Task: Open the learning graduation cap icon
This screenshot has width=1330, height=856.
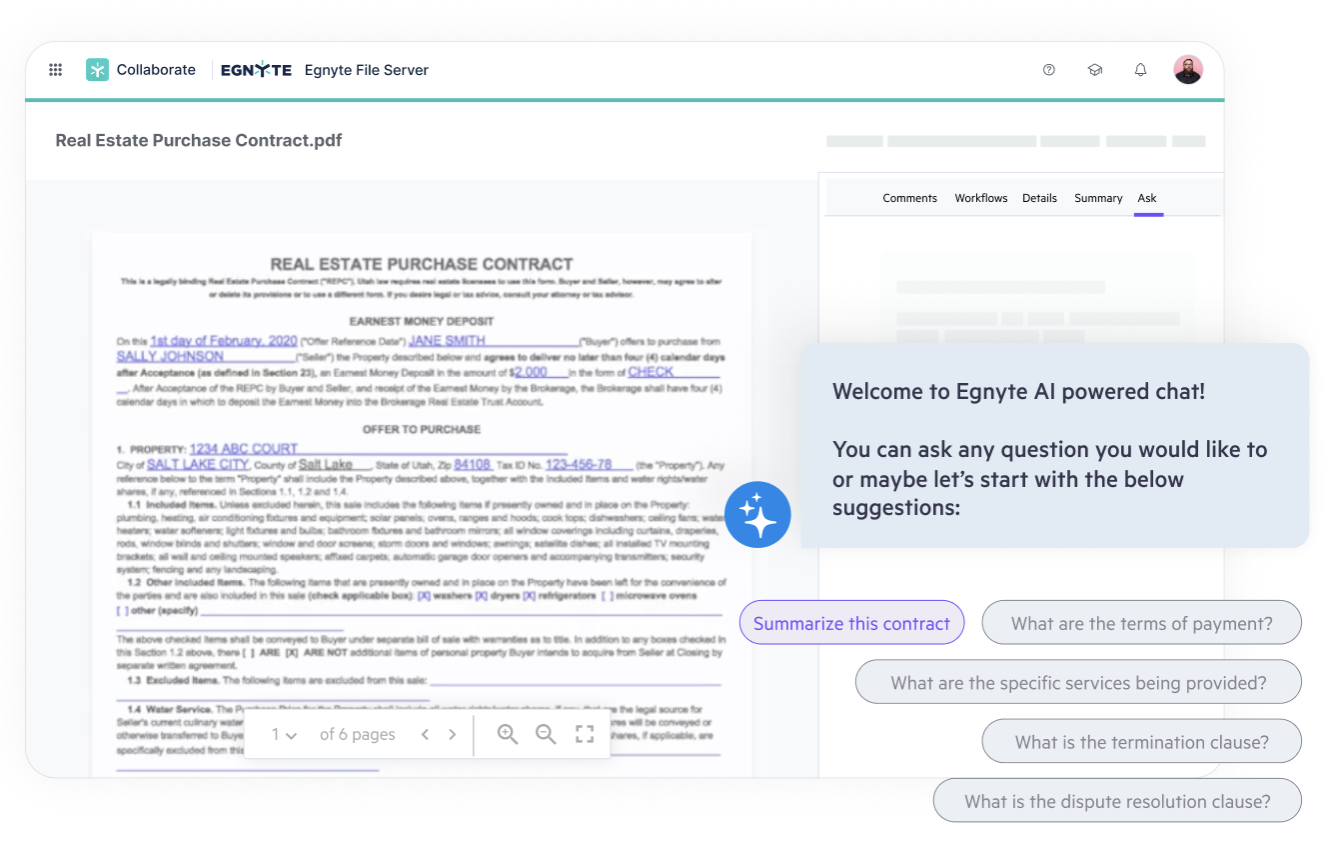Action: 1095,70
